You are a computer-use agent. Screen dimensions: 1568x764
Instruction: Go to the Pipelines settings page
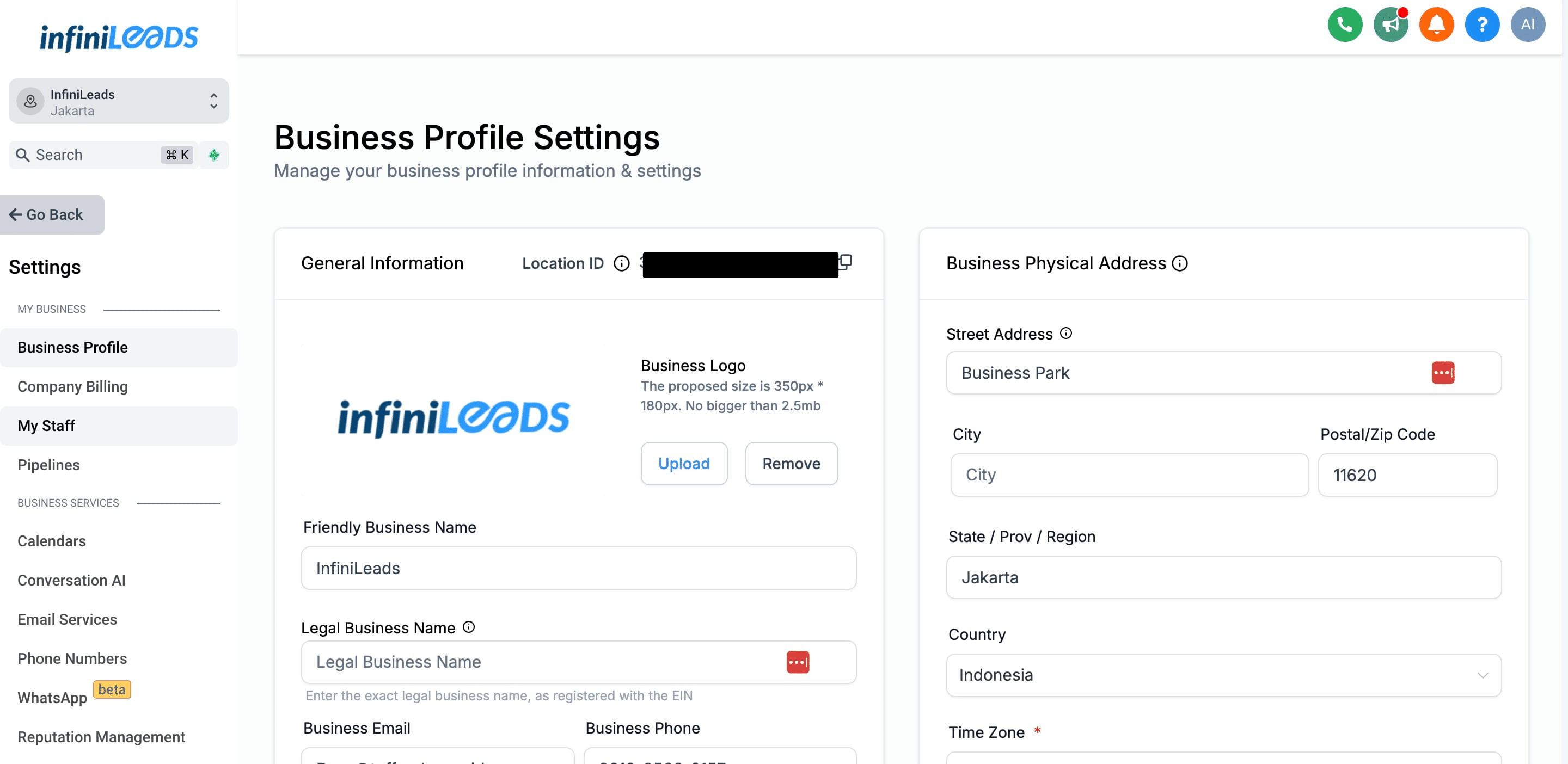click(x=48, y=465)
